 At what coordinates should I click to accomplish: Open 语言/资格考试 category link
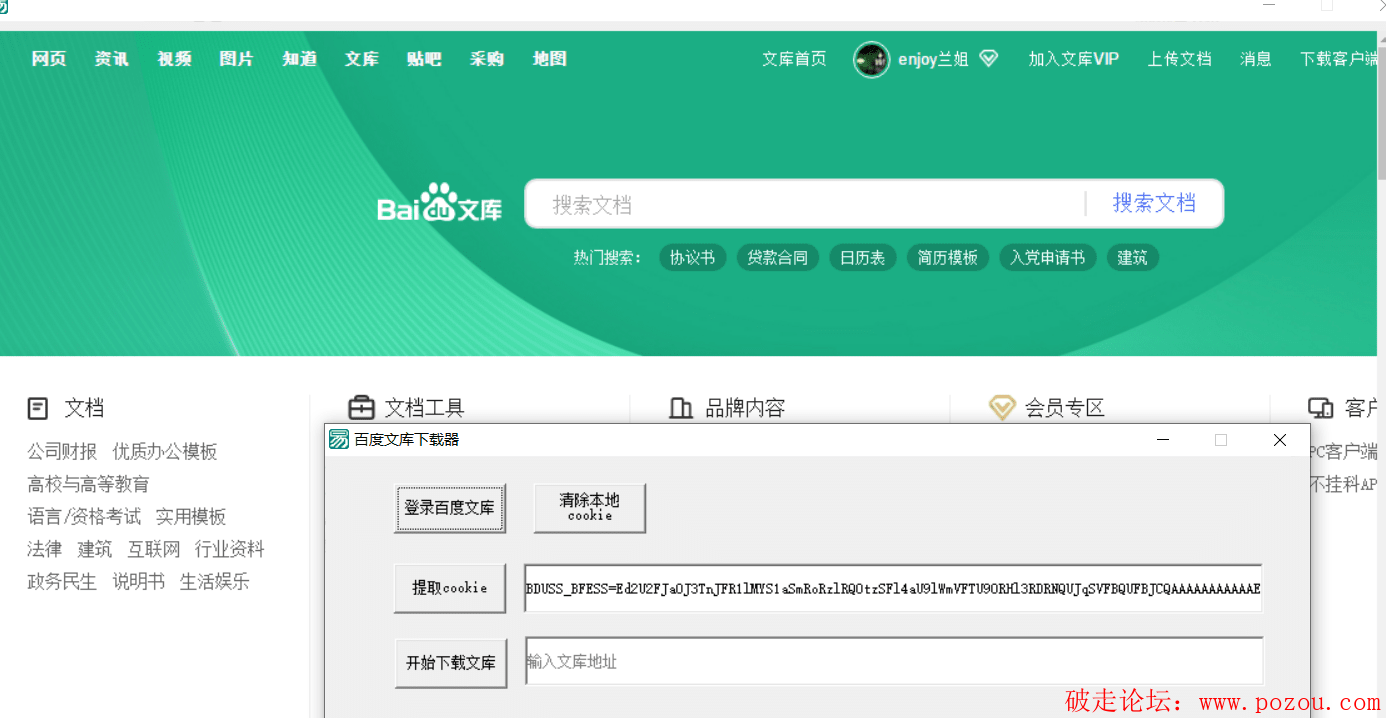point(84,517)
